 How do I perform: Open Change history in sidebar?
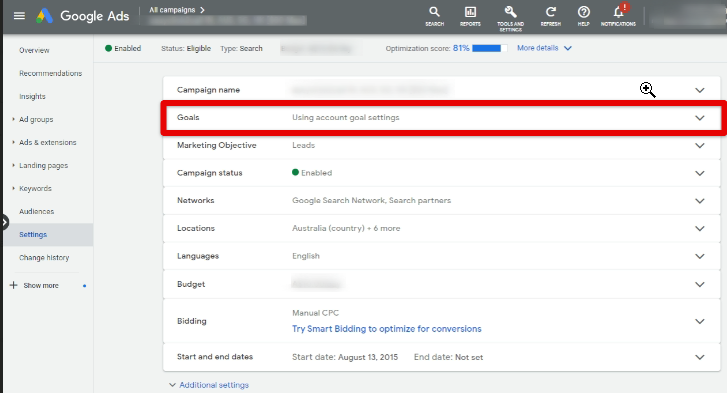44,258
